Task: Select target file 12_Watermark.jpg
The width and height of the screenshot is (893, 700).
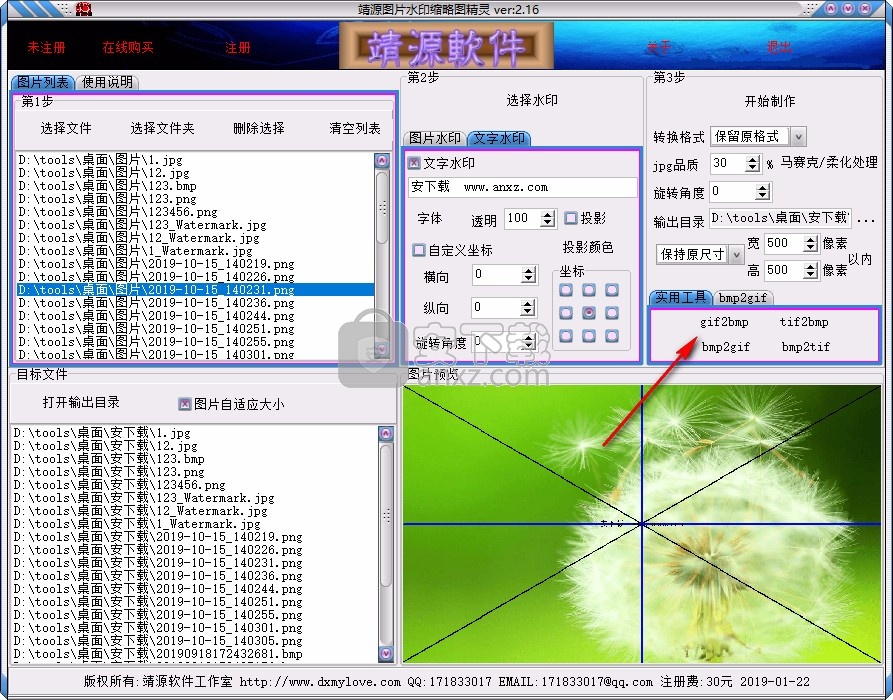Action: pos(140,511)
